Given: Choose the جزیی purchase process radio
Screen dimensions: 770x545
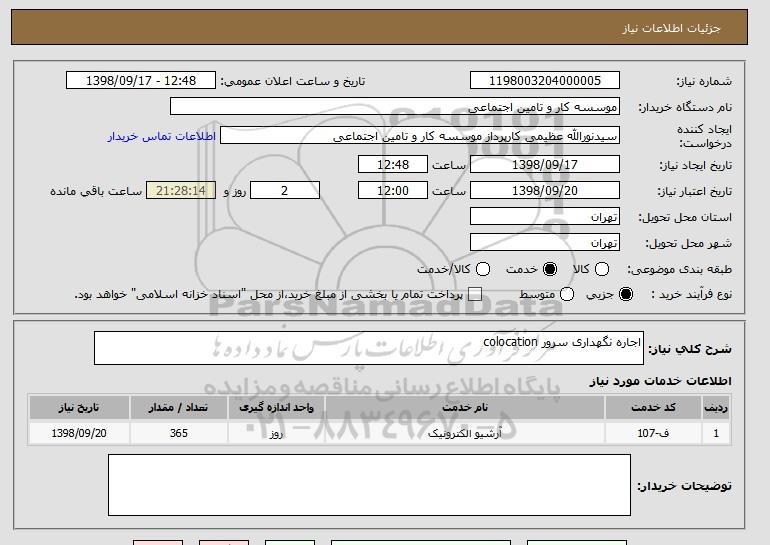Looking at the screenshot, I should tap(626, 294).
